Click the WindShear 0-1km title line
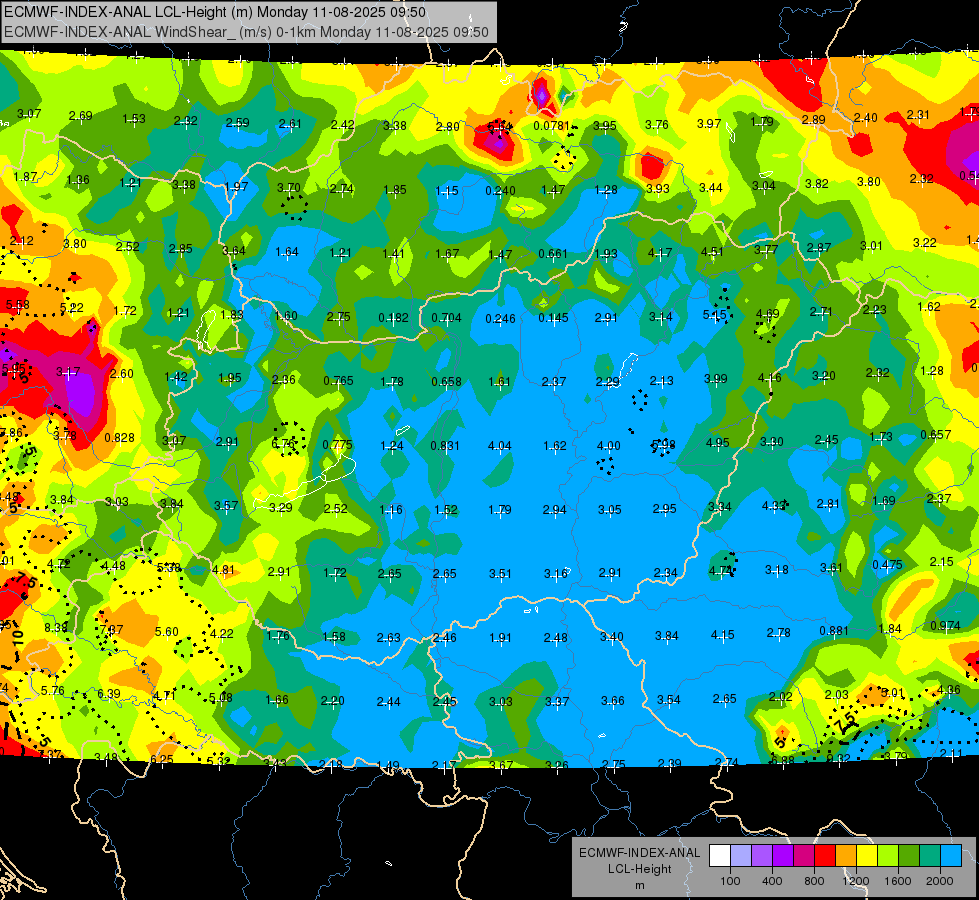The image size is (979, 900). click(246, 32)
